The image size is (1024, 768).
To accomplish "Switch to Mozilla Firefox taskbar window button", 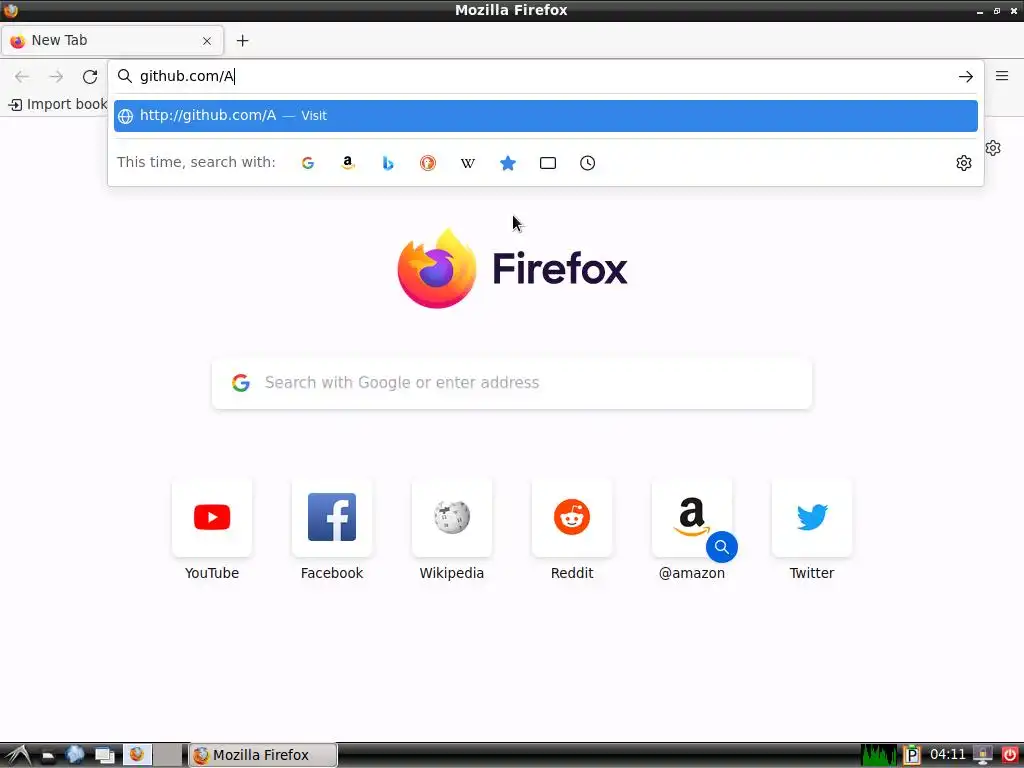I will coord(263,755).
